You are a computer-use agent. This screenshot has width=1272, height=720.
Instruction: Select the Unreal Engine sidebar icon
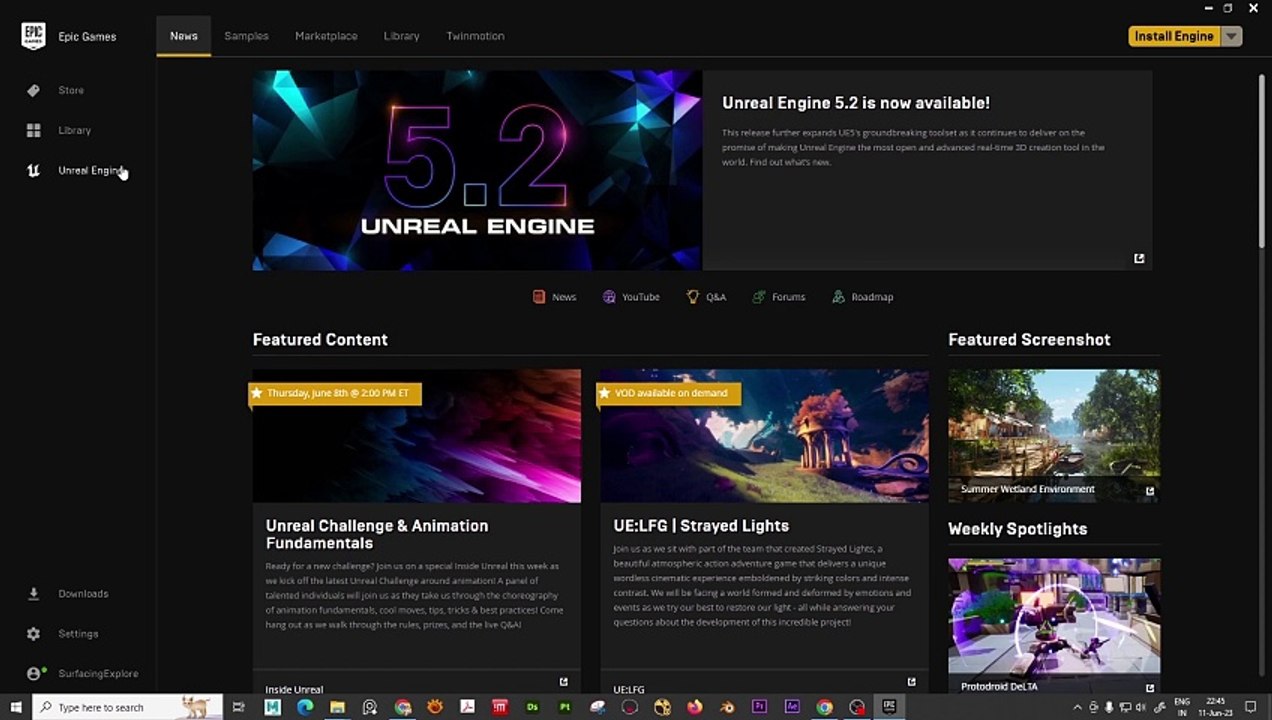(x=33, y=170)
